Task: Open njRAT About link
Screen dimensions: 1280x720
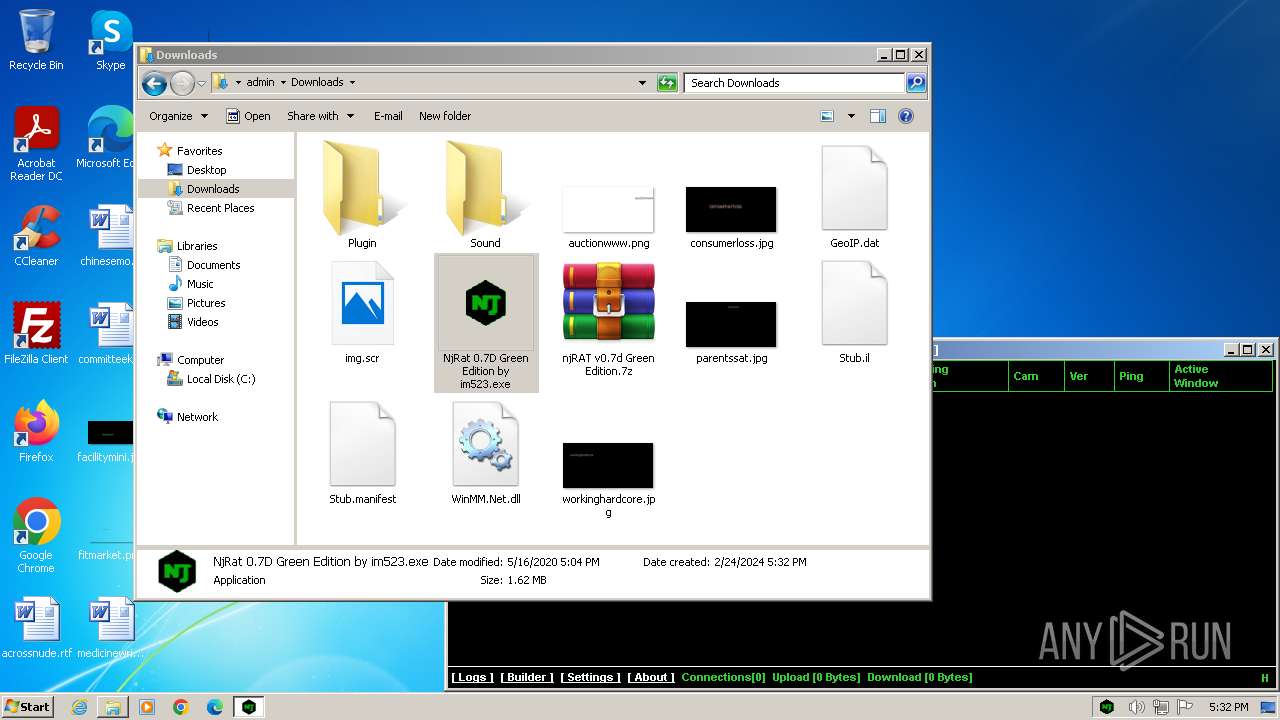Action: point(651,677)
